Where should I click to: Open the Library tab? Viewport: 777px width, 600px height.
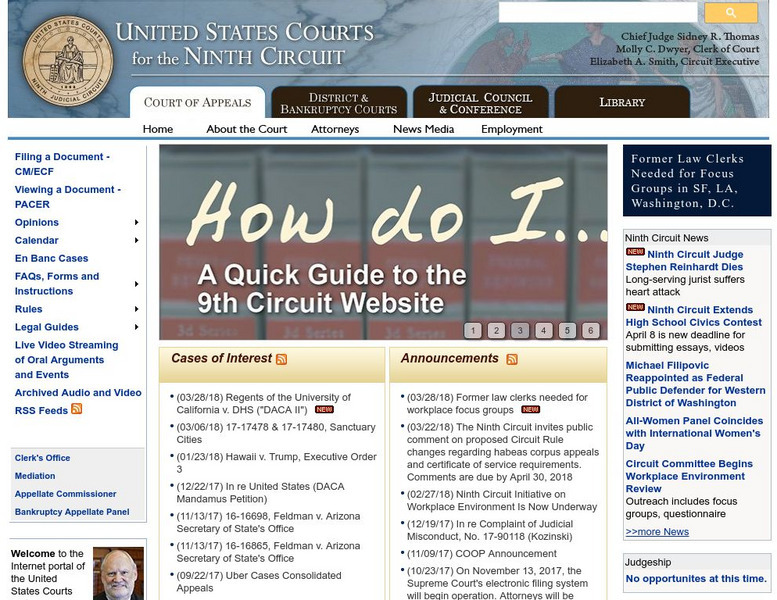tap(622, 103)
